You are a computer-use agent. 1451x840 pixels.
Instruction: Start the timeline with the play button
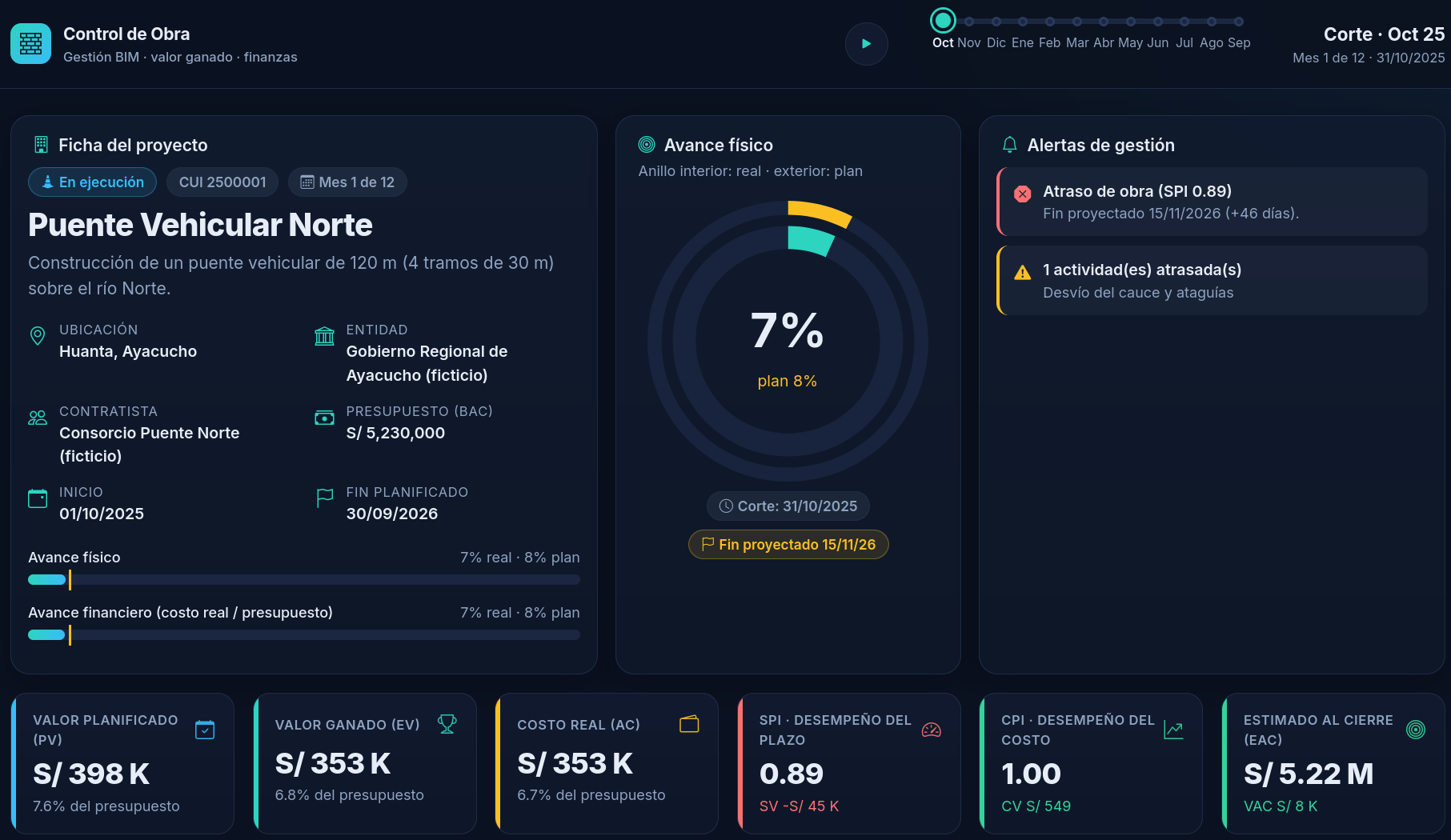click(866, 43)
